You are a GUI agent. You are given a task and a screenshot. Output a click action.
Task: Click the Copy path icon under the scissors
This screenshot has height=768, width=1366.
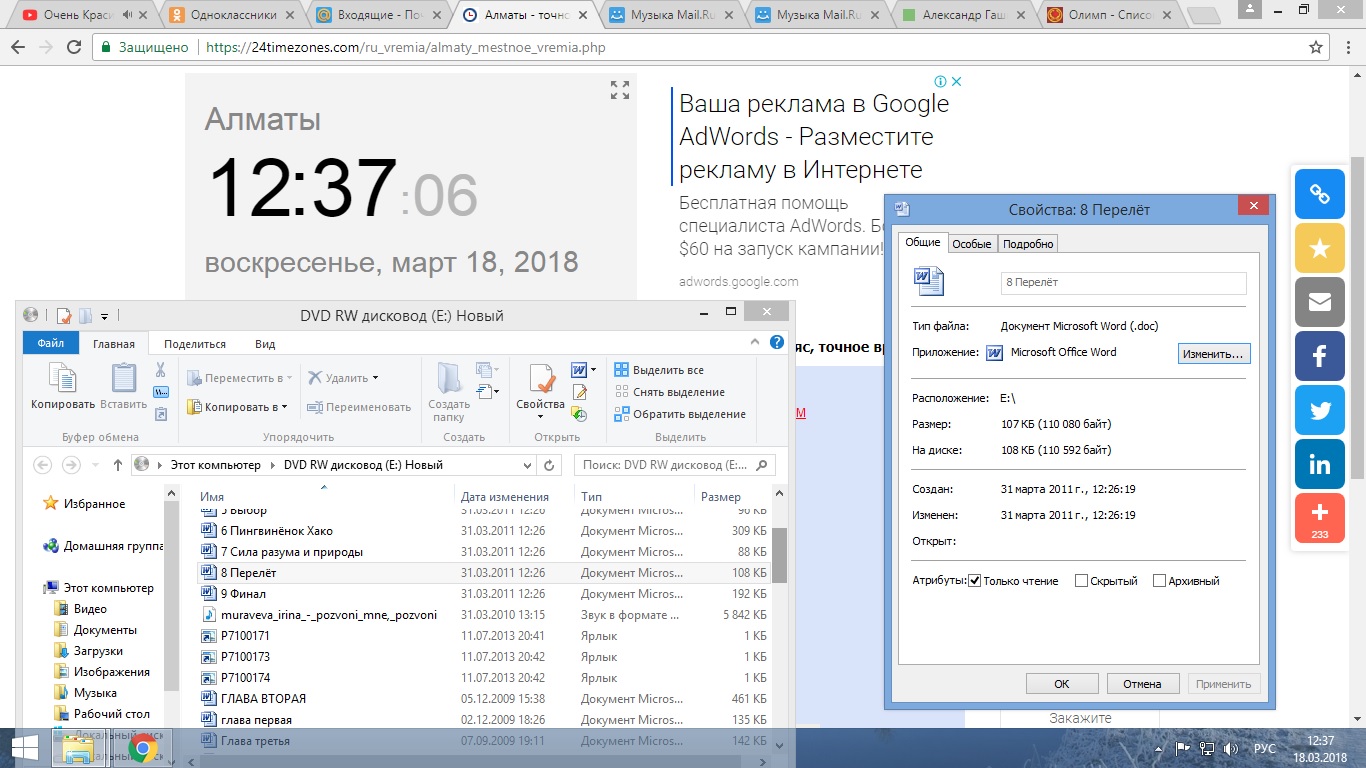(x=160, y=390)
